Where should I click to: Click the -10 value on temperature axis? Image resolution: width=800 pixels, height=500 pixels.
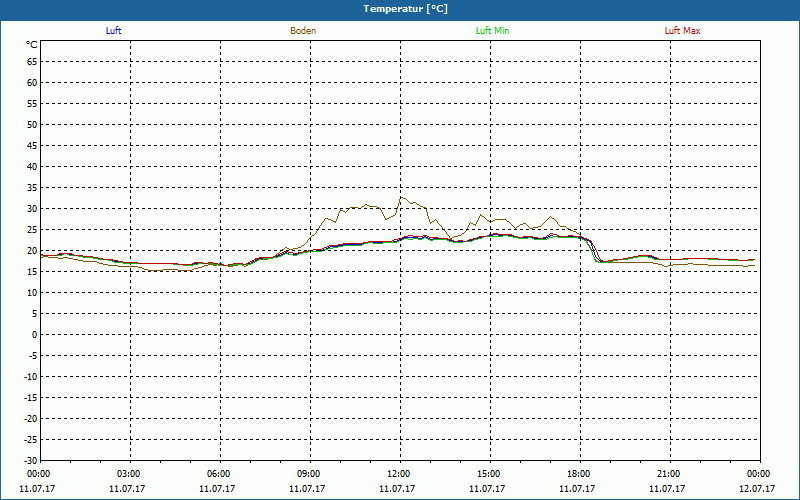click(31, 377)
